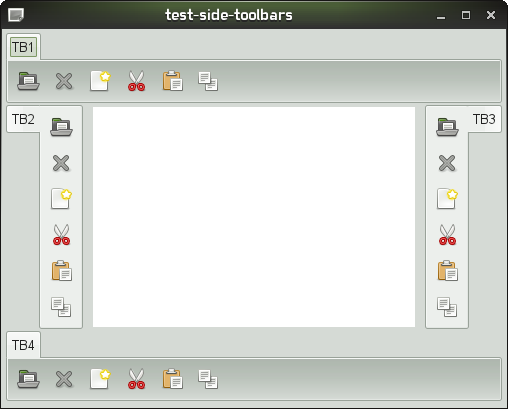
Task: Click the Cut scissors icon in TB3 toolbar
Action: coord(447,235)
